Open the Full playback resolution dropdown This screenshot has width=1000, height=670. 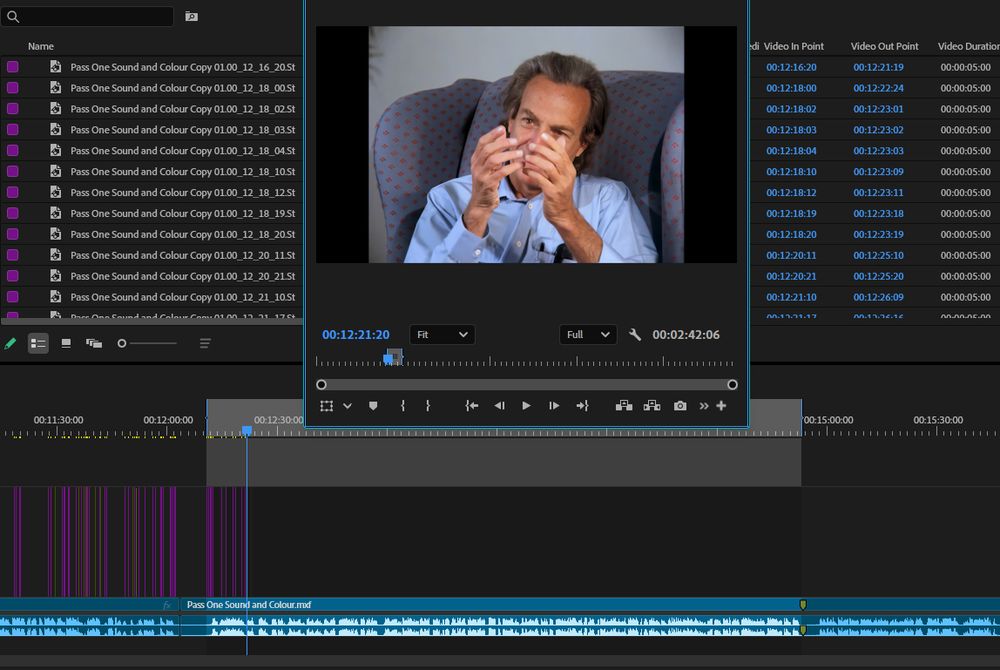tap(588, 335)
